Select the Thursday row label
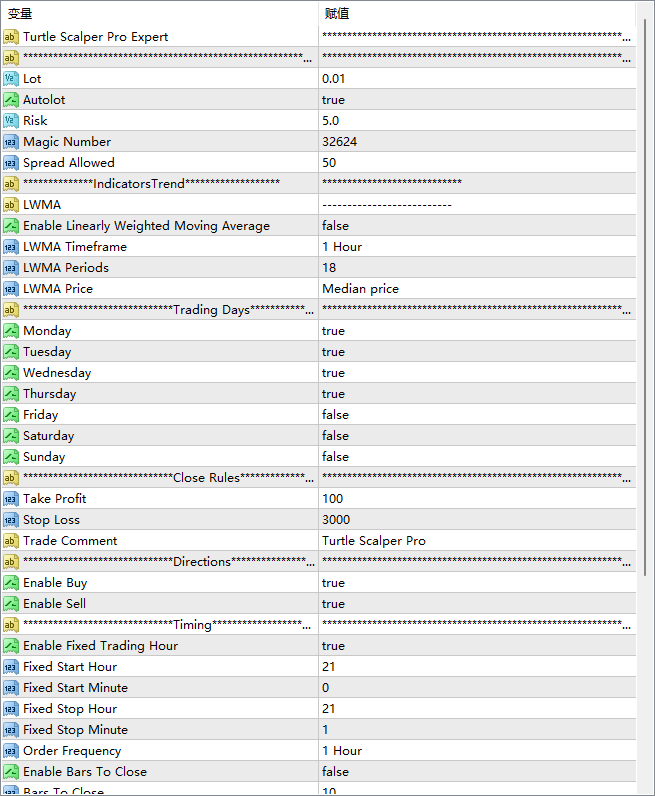Viewport: 655px width, 796px height. (x=50, y=394)
